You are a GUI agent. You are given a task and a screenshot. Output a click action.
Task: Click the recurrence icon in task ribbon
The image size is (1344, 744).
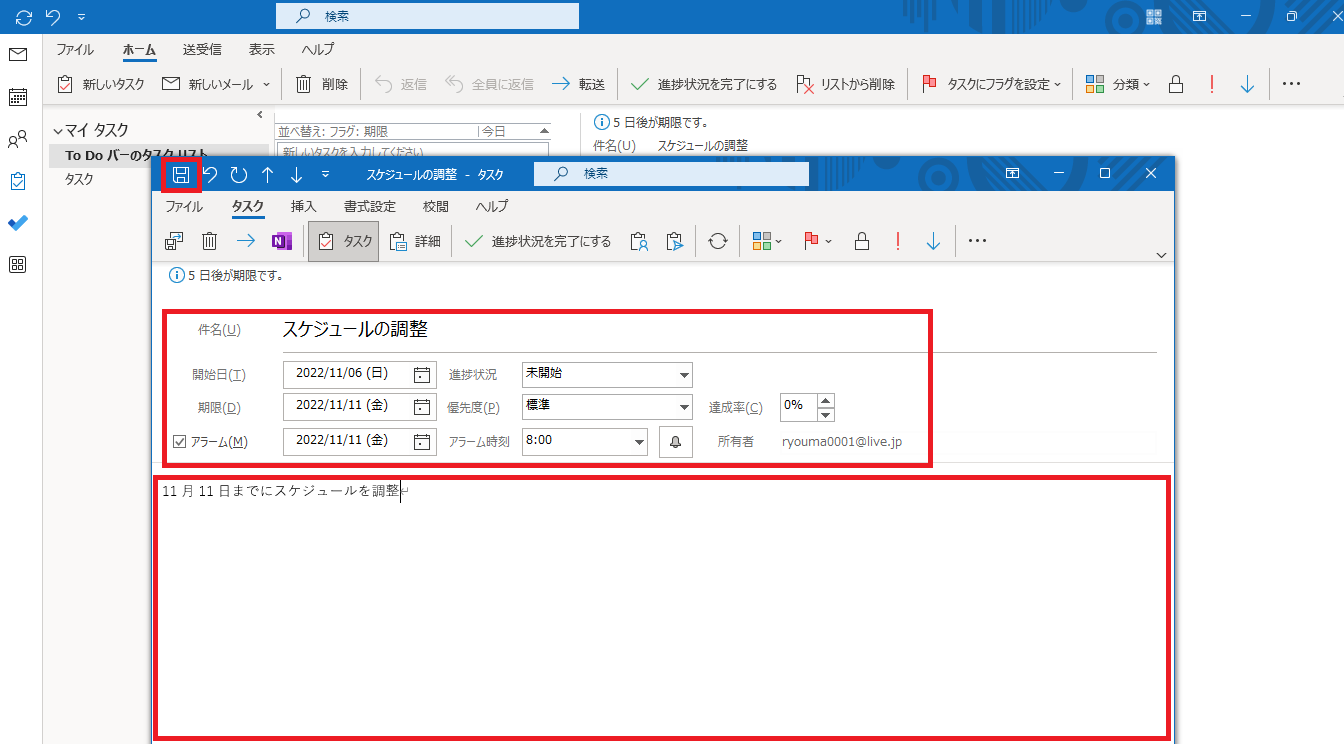717,241
